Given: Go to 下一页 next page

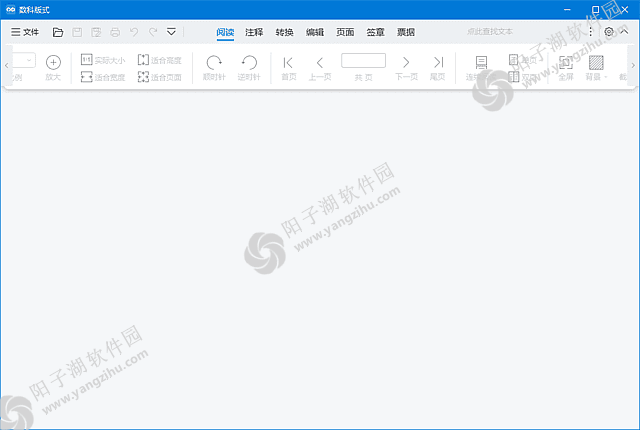Looking at the screenshot, I should point(407,68).
